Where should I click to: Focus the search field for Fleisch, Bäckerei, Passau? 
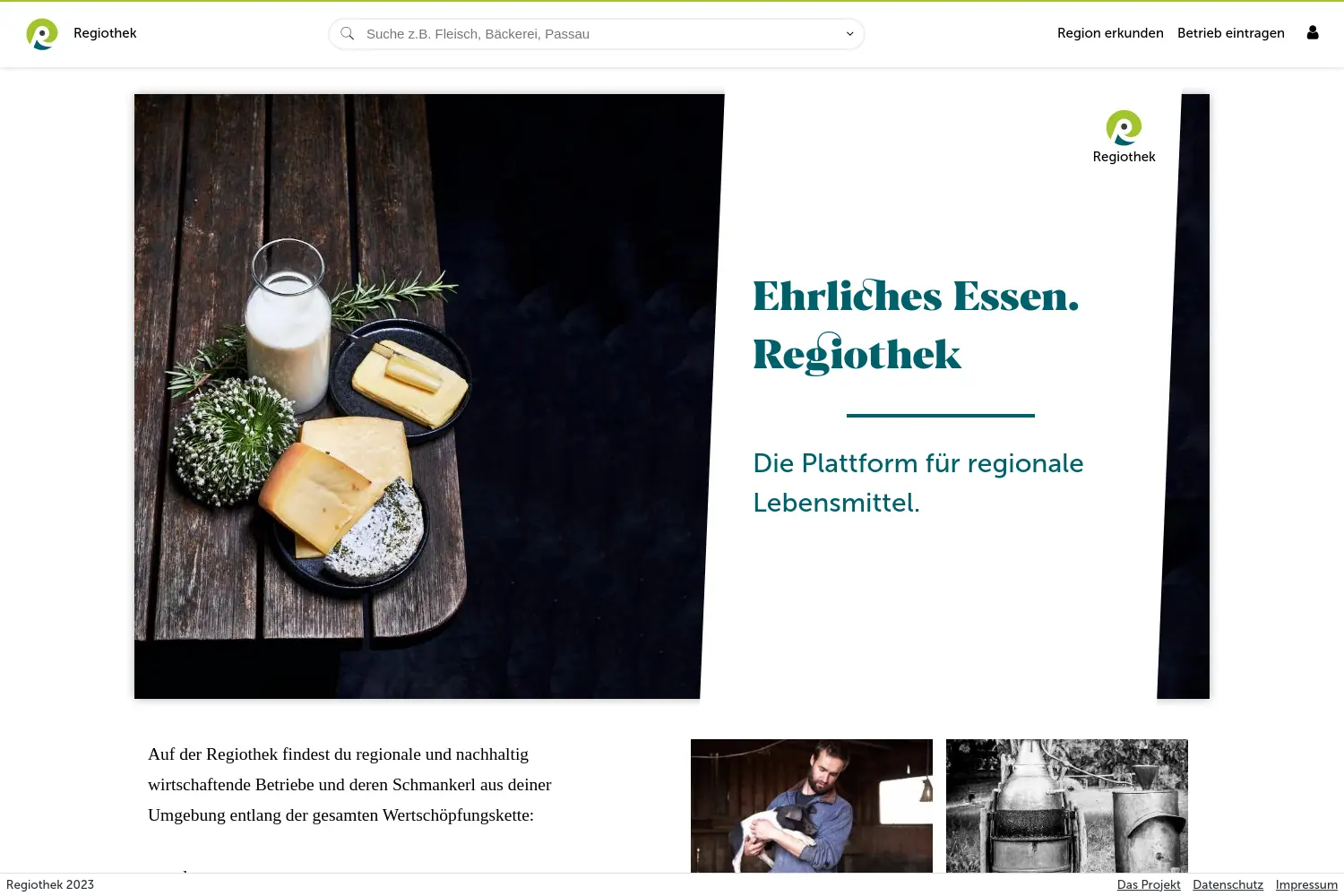pos(597,34)
